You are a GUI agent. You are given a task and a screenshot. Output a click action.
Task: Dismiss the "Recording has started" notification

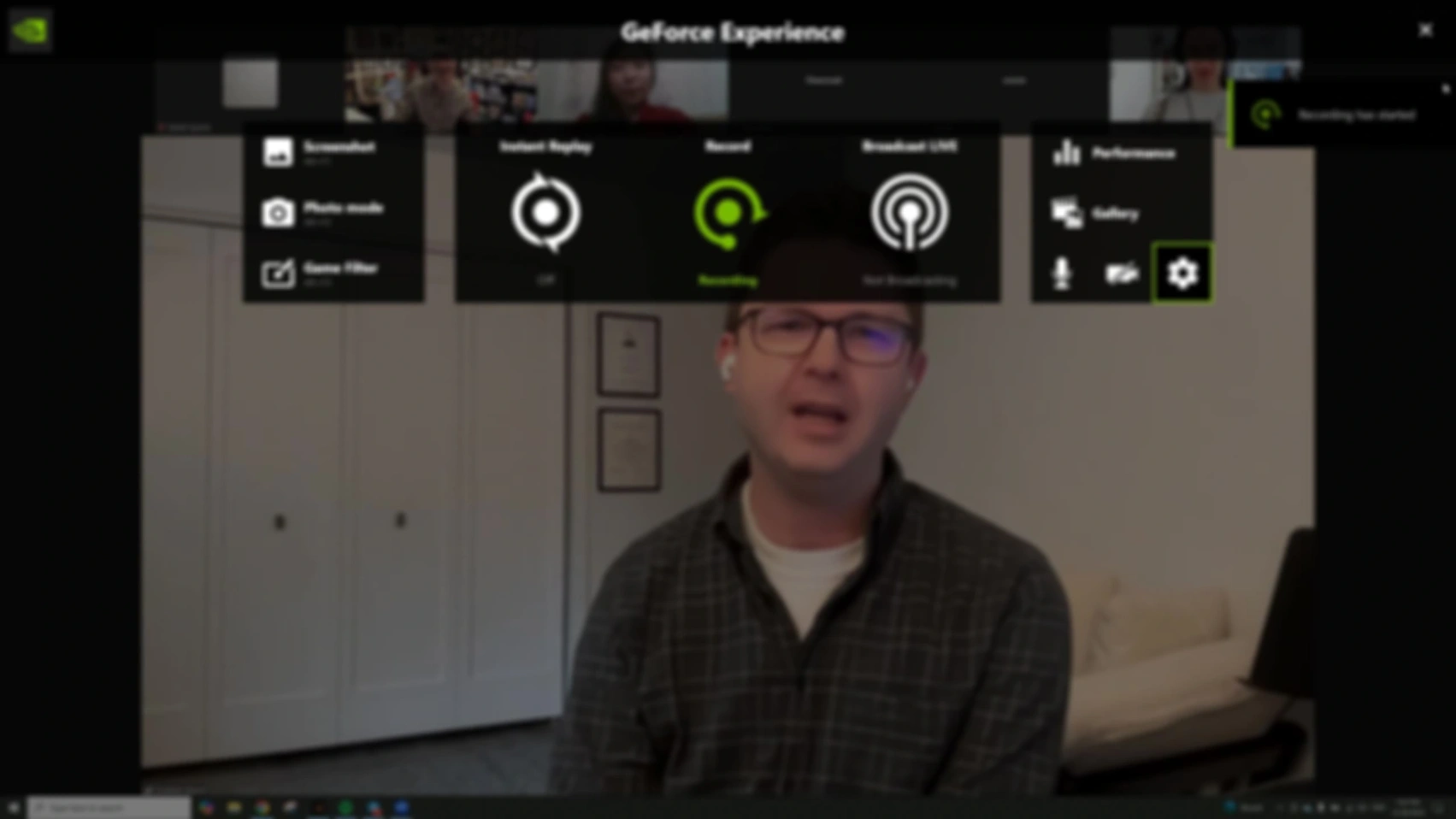pyautogui.click(x=1446, y=89)
